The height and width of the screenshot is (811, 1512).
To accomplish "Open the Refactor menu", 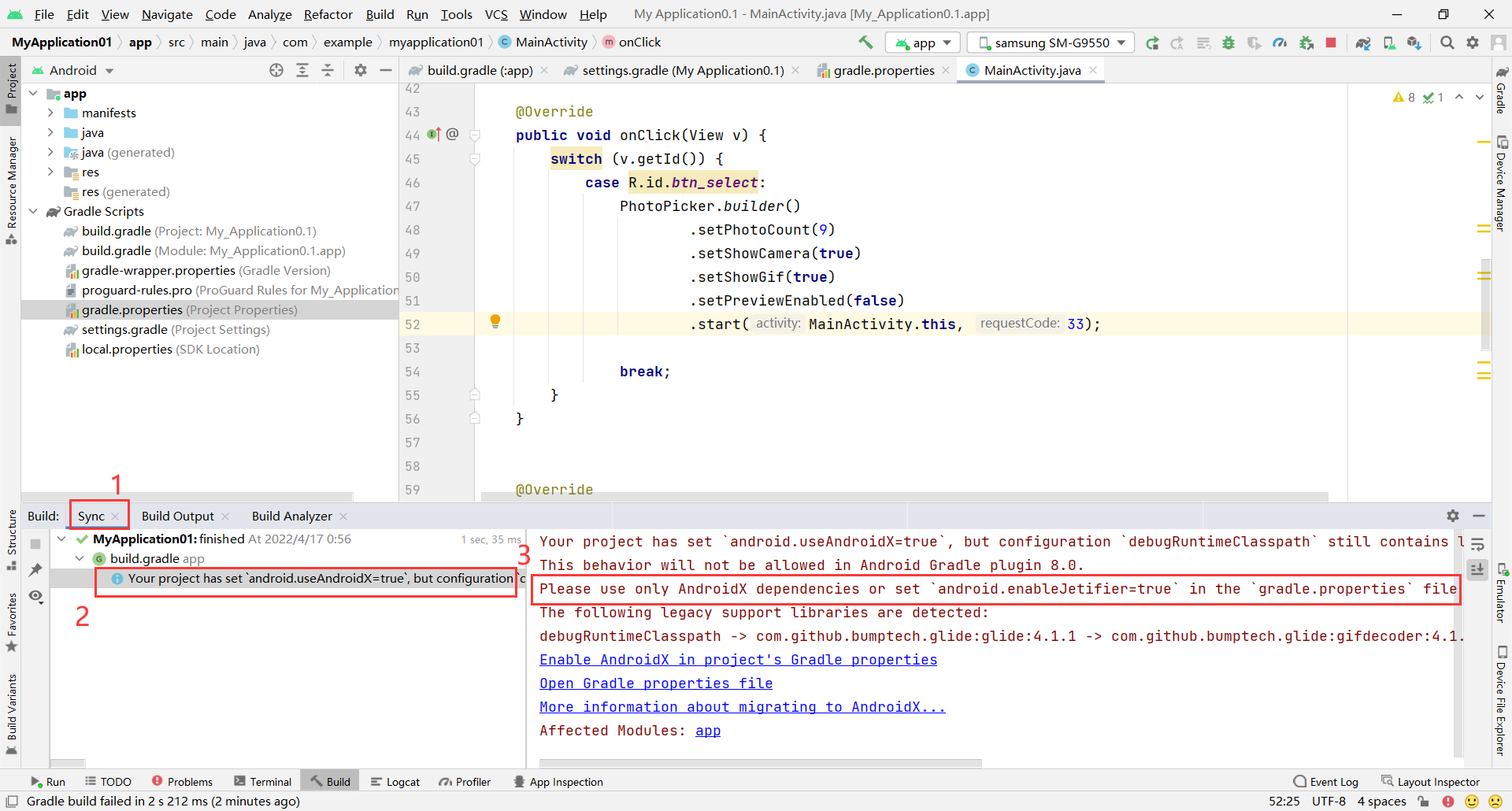I will tap(328, 14).
